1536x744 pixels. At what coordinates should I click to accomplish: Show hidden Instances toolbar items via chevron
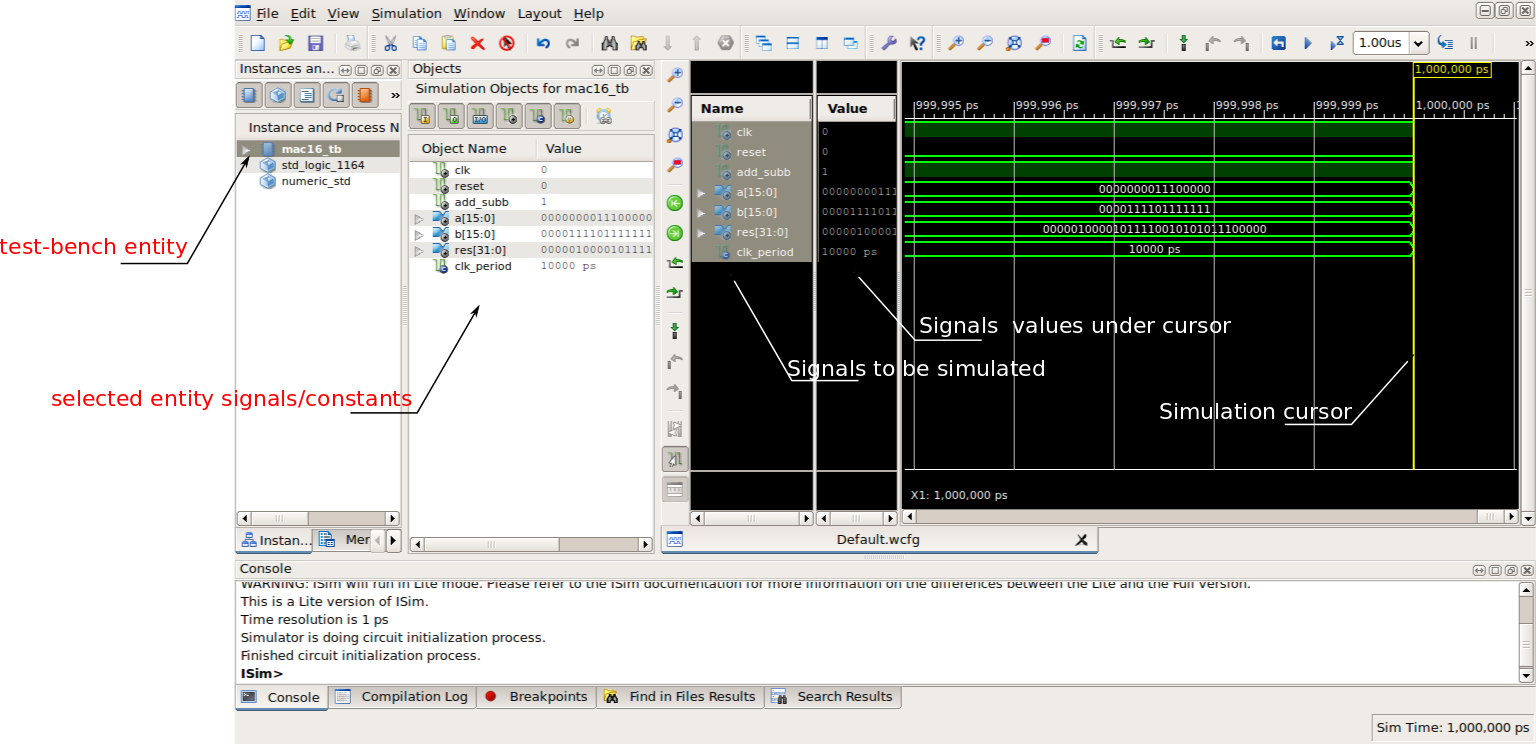(394, 95)
